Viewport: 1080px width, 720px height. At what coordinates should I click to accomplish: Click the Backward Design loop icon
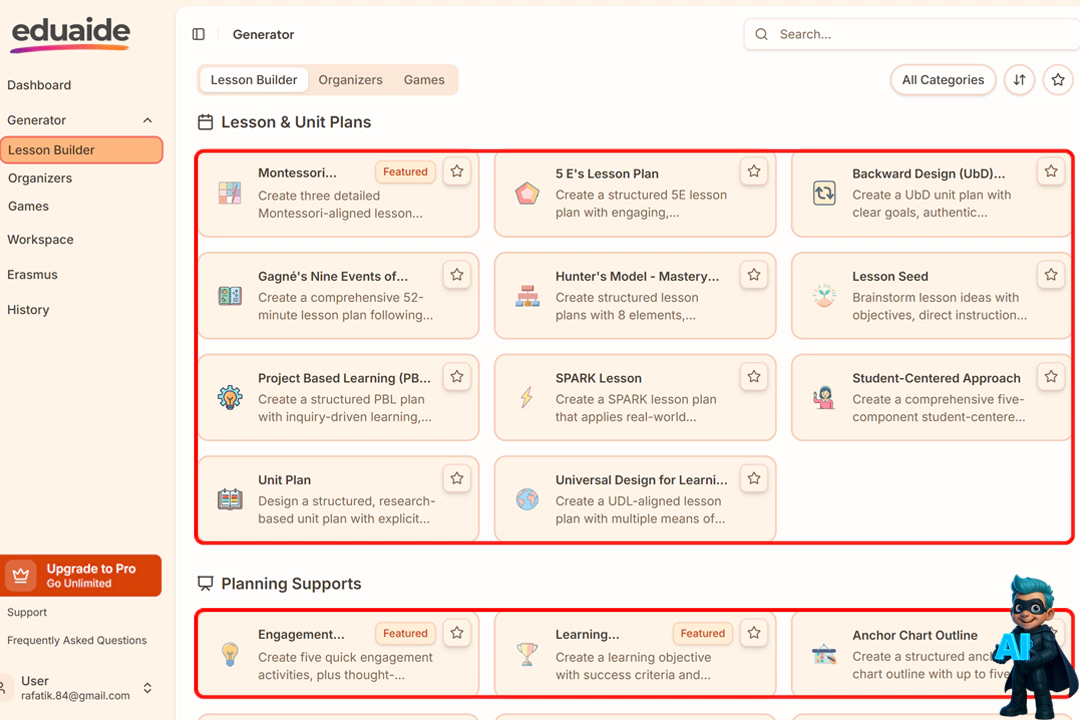(x=824, y=194)
